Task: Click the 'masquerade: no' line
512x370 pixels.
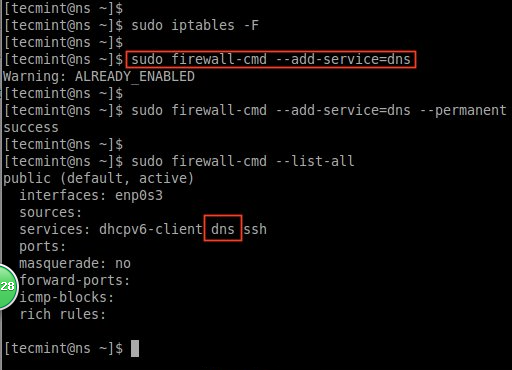Action: coord(75,263)
